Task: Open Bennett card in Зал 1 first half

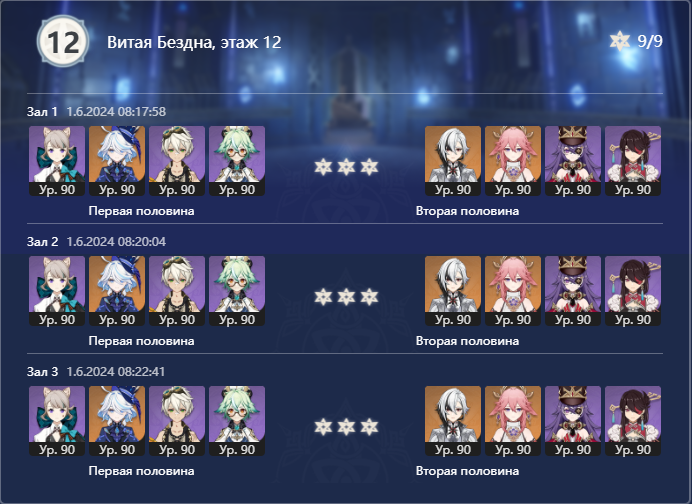Action: [x=177, y=161]
